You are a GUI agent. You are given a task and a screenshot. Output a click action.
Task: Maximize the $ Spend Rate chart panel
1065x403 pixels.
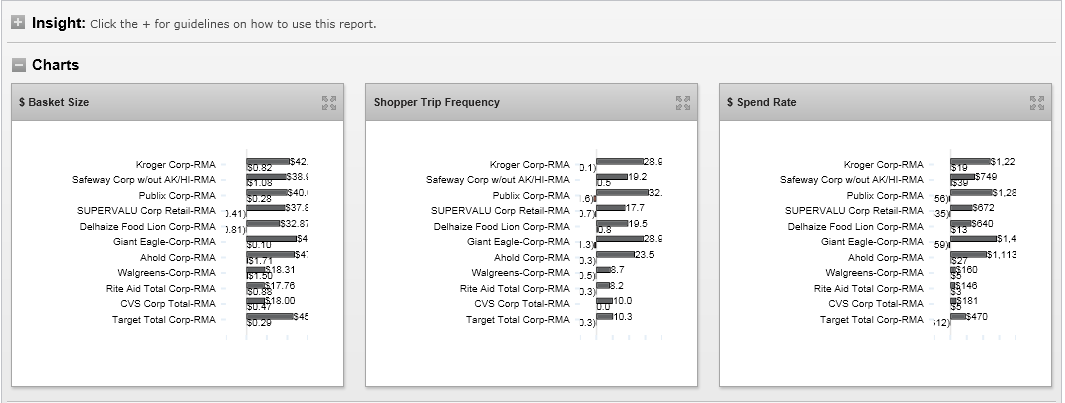coord(1037,102)
